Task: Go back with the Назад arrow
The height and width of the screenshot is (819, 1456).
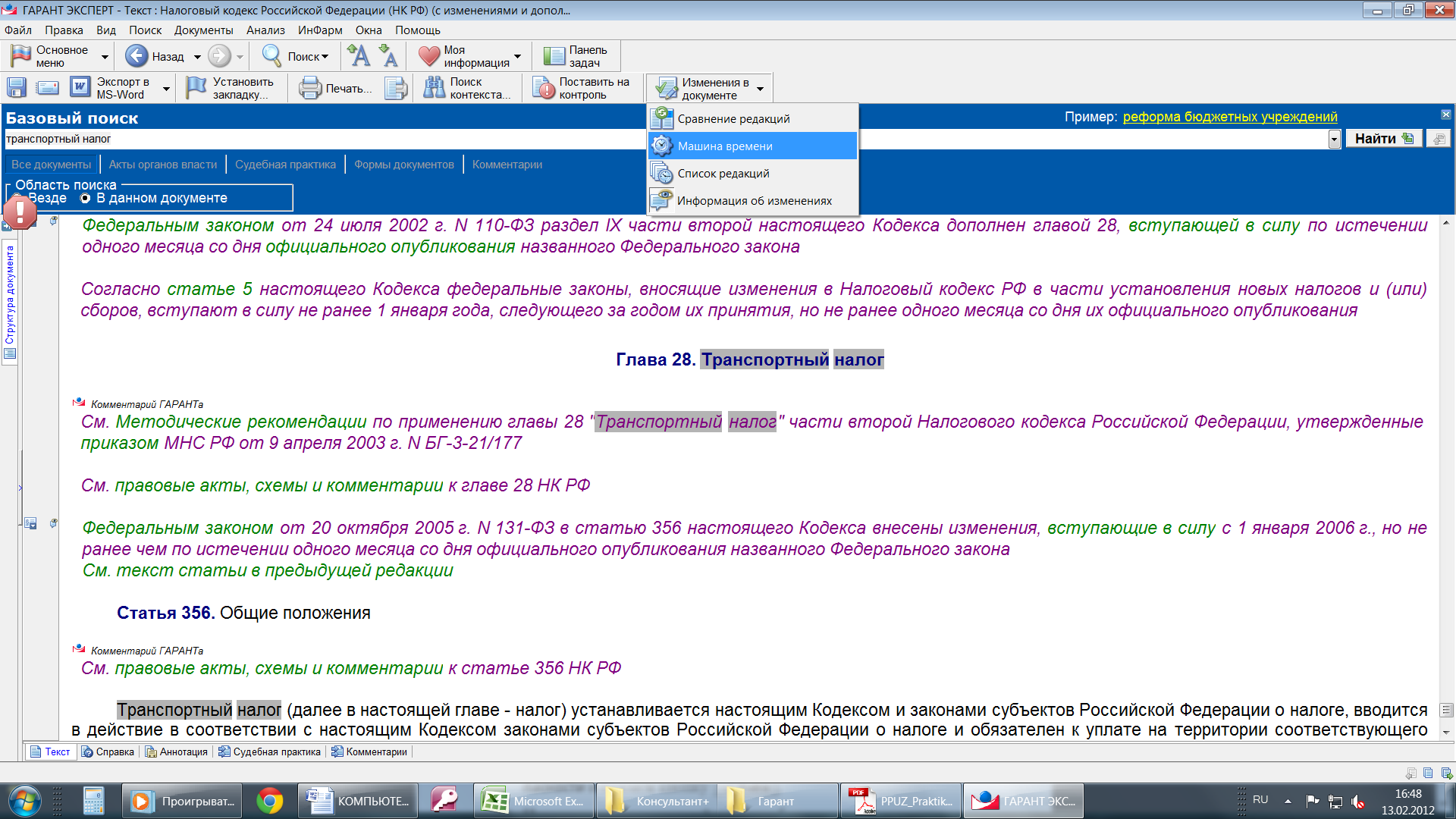Action: [x=136, y=56]
